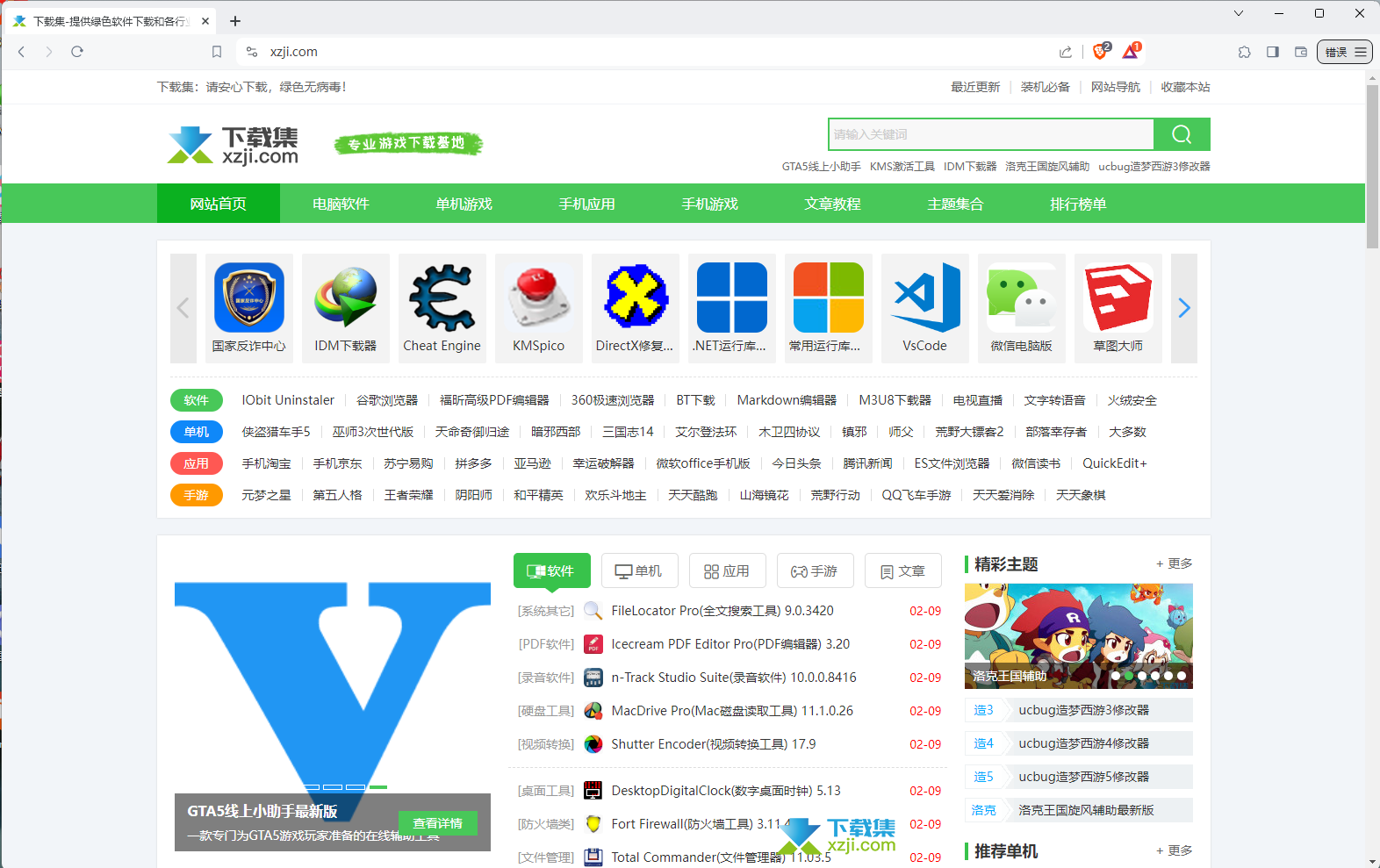Viewport: 1380px width, 868px height.
Task: Expand 精彩主题 with 更多 link
Action: pyautogui.click(x=1175, y=563)
